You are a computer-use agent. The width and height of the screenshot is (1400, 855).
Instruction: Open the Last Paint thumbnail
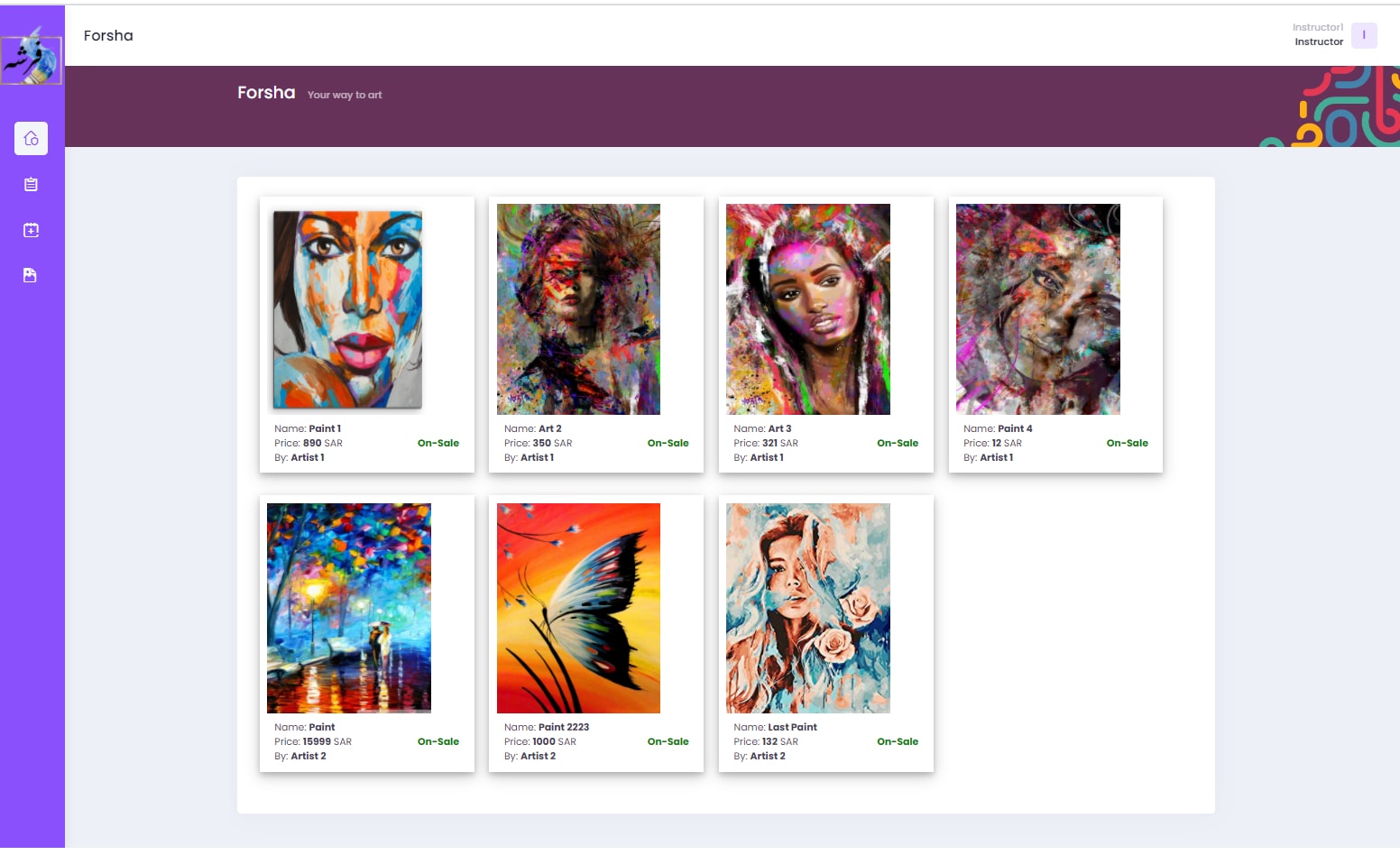pyautogui.click(x=808, y=608)
